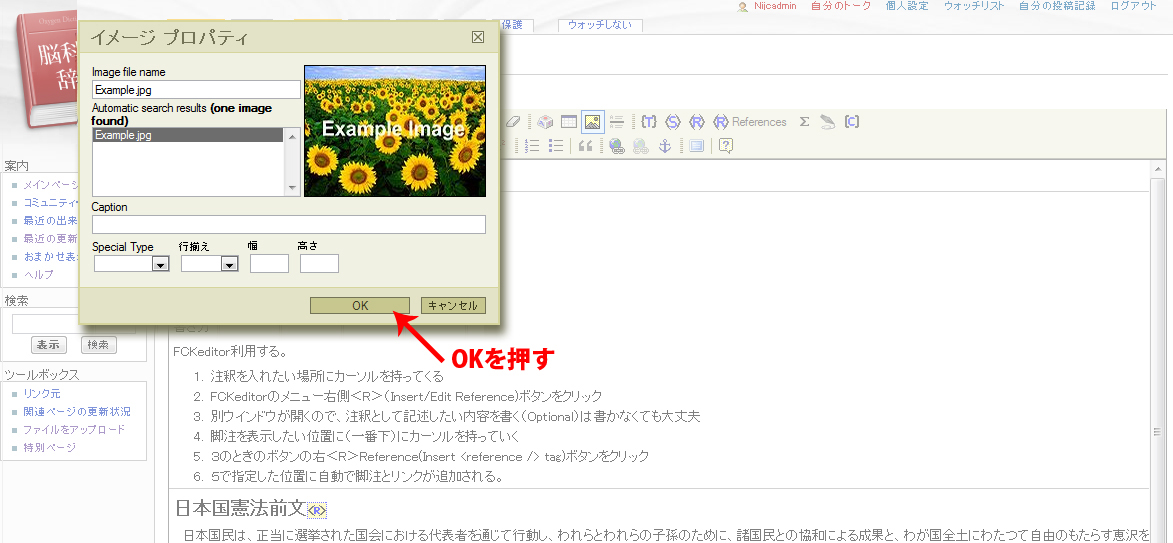Screen dimensions: 1173x543
Task: Click the insert link globe icon
Action: 616,146
